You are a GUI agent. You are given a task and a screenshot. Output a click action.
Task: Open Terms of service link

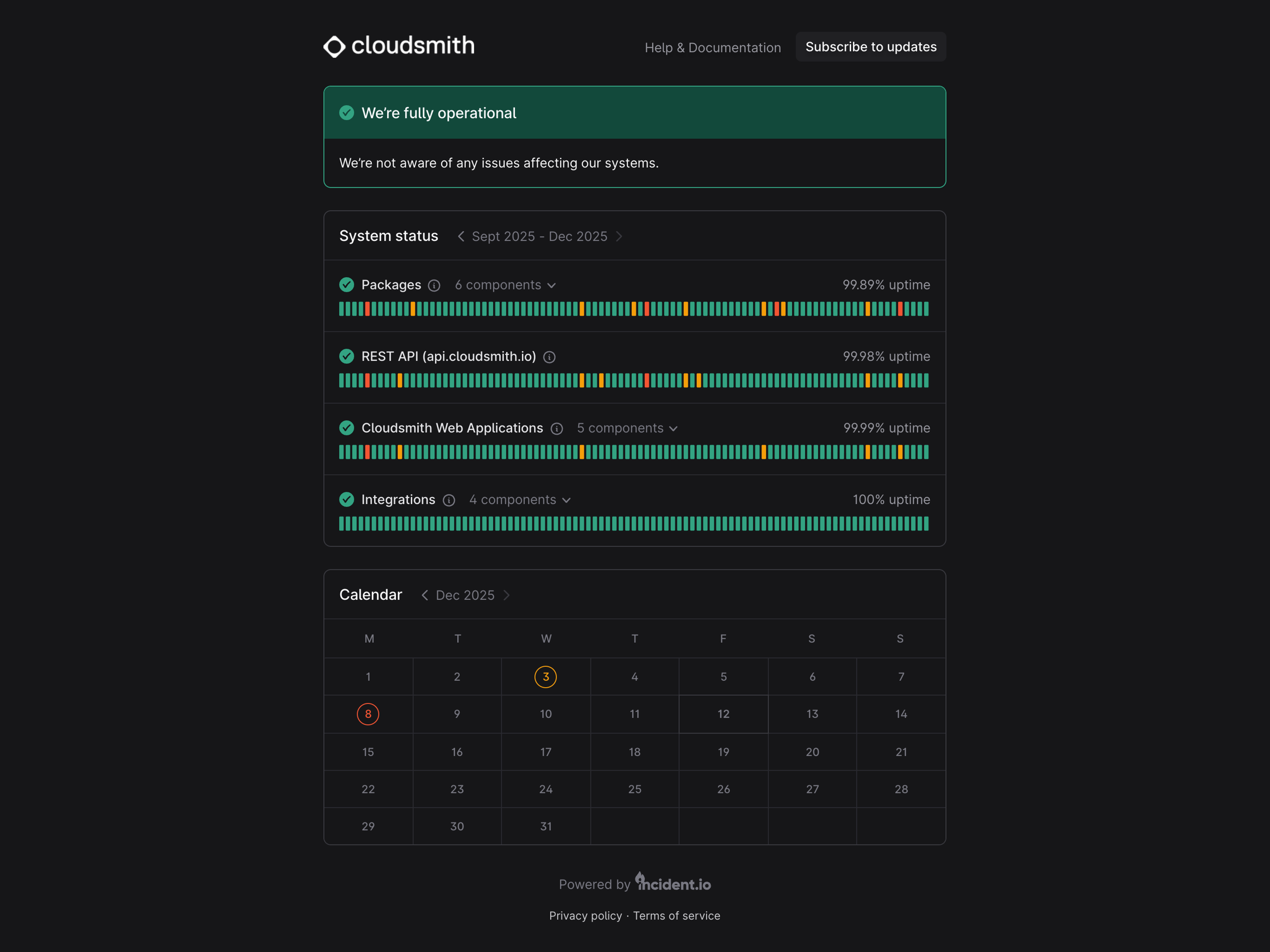coord(676,916)
